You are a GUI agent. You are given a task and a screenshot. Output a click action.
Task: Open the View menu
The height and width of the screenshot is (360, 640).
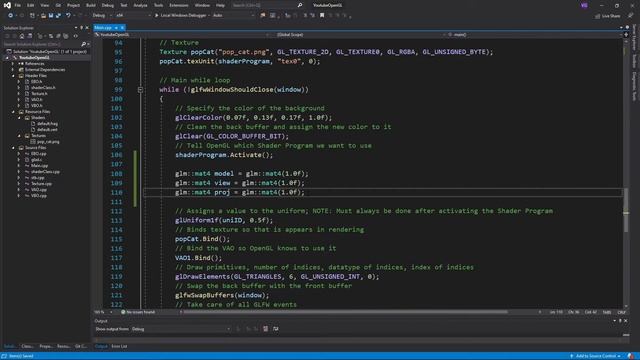click(x=44, y=5)
